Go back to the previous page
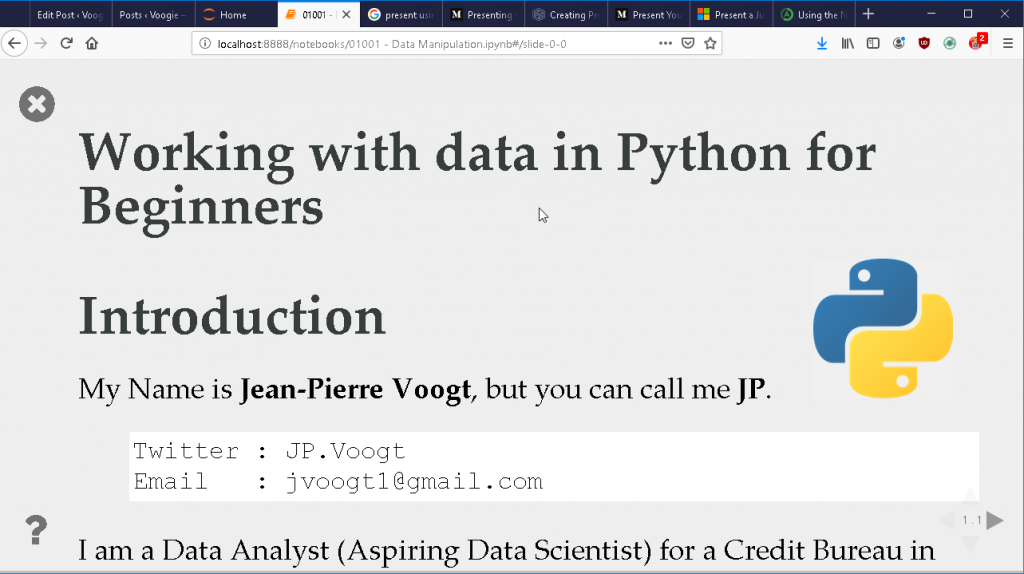 (14, 43)
